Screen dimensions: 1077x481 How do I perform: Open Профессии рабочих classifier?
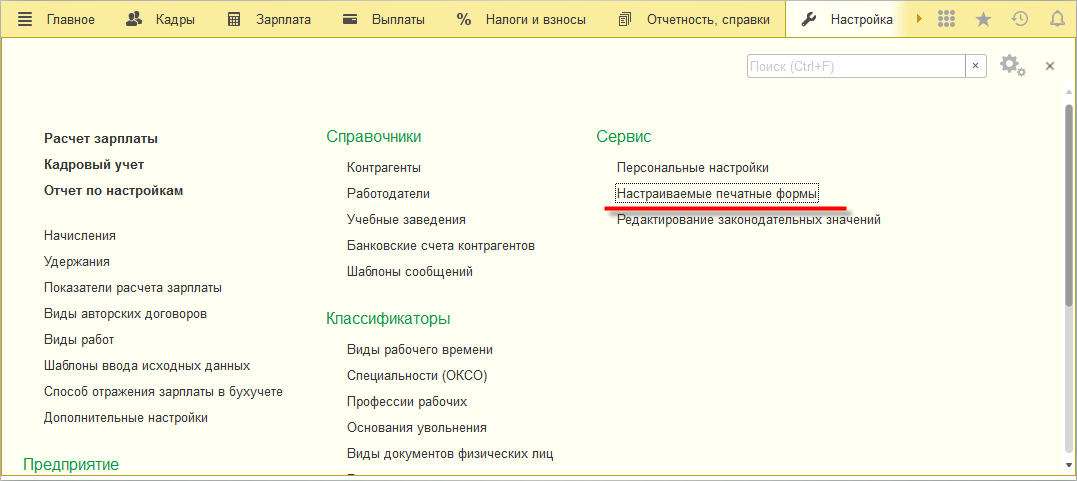pos(407,402)
